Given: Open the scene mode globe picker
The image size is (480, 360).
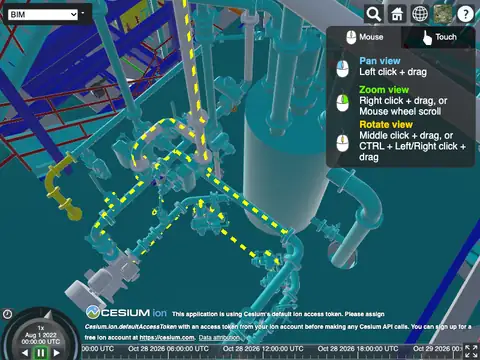Looking at the screenshot, I should [420, 14].
